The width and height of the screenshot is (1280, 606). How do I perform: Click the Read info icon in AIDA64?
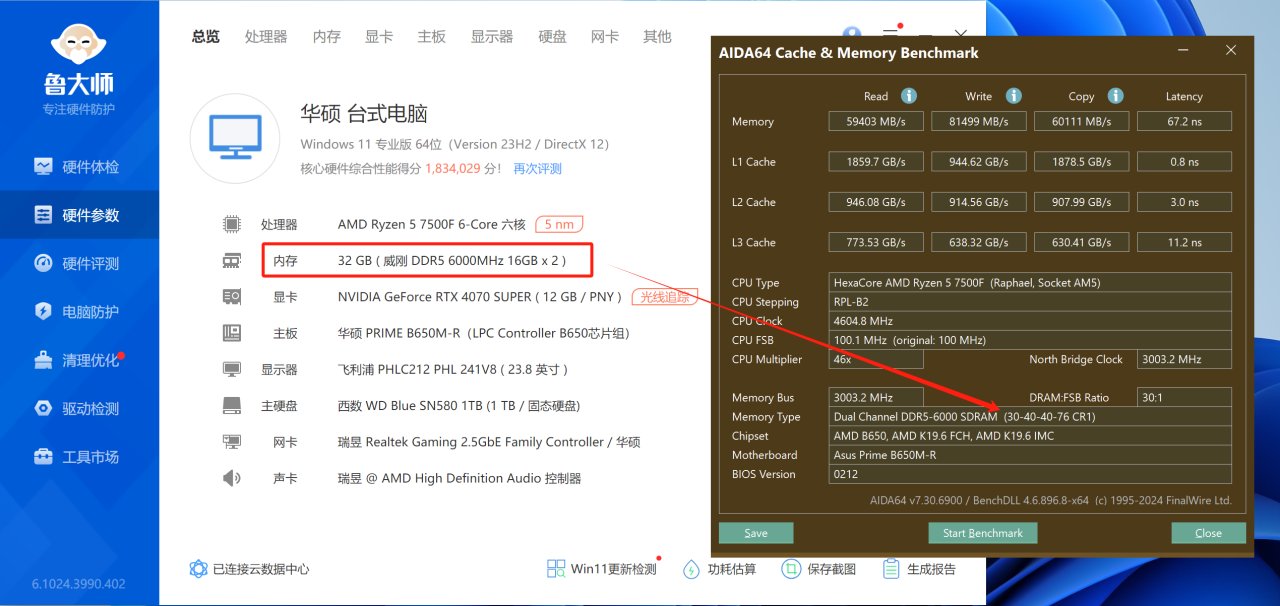pyautogui.click(x=909, y=96)
